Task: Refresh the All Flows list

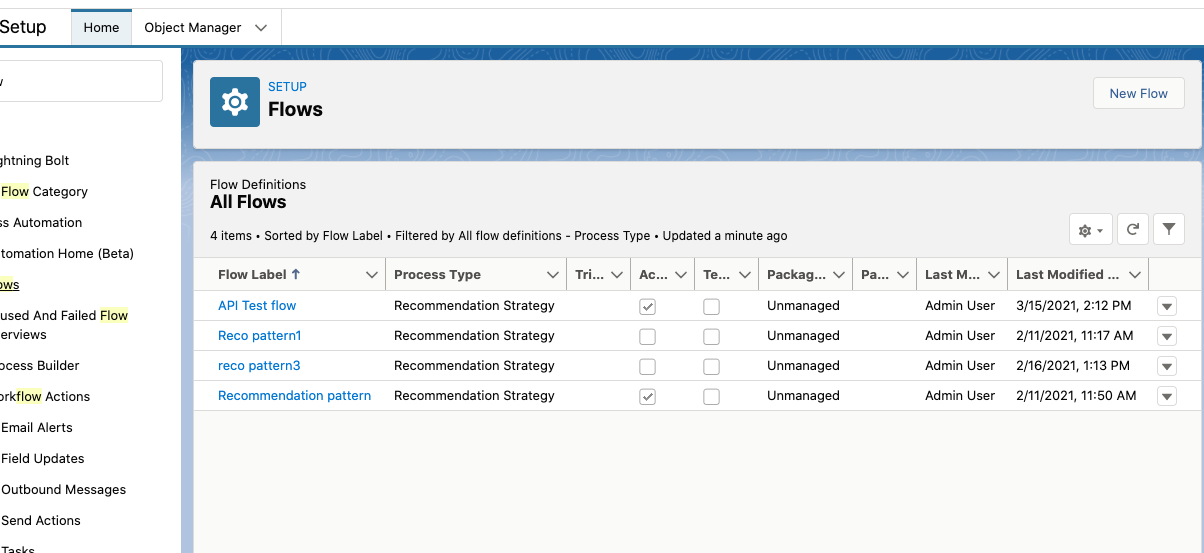Action: (x=1132, y=230)
